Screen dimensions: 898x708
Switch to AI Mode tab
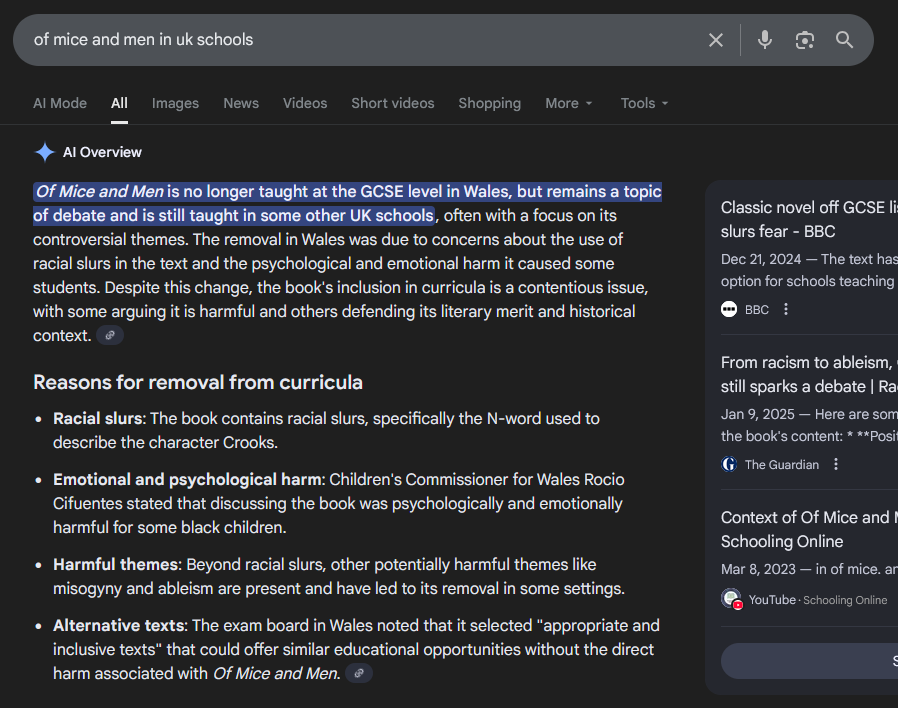coord(60,103)
